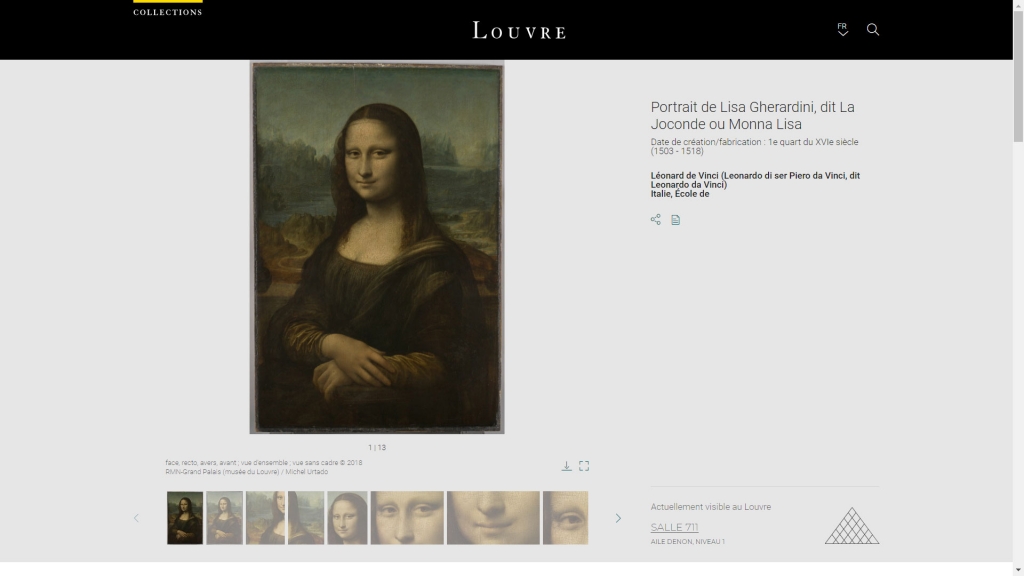Image resolution: width=1024 pixels, height=576 pixels.
Task: Select the second thumbnail of the painting
Action: [x=224, y=518]
